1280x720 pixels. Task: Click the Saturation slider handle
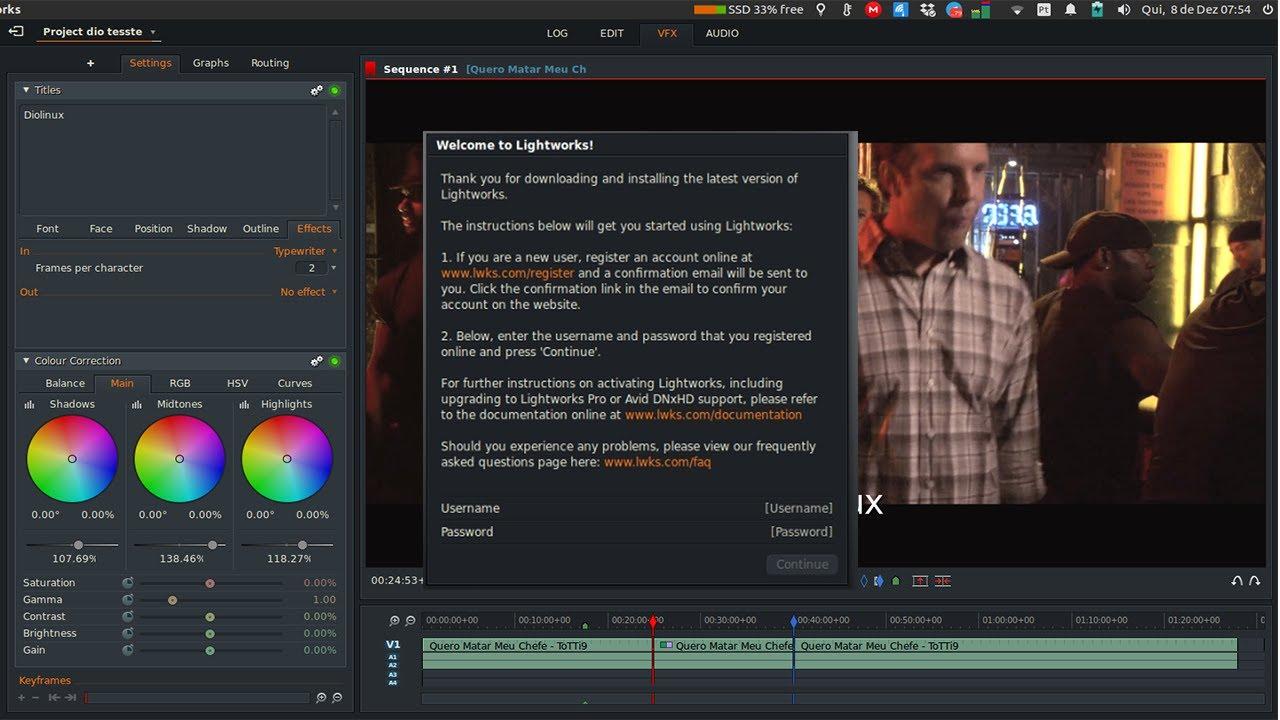coord(210,583)
